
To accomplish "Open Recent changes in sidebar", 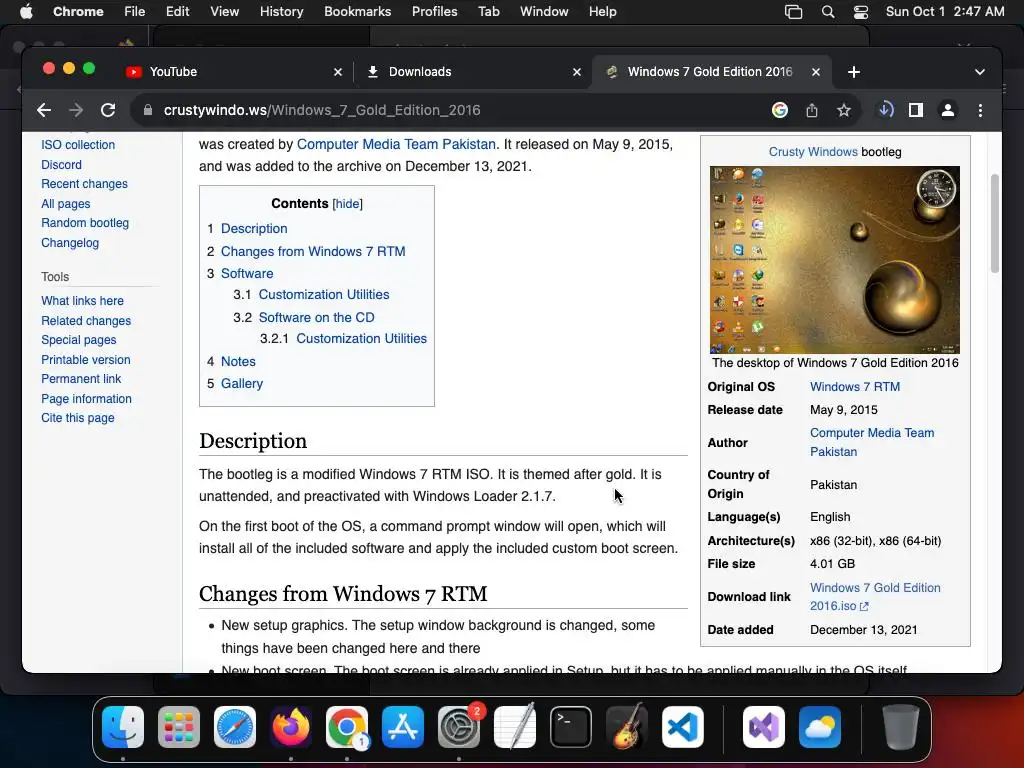I will click(84, 184).
